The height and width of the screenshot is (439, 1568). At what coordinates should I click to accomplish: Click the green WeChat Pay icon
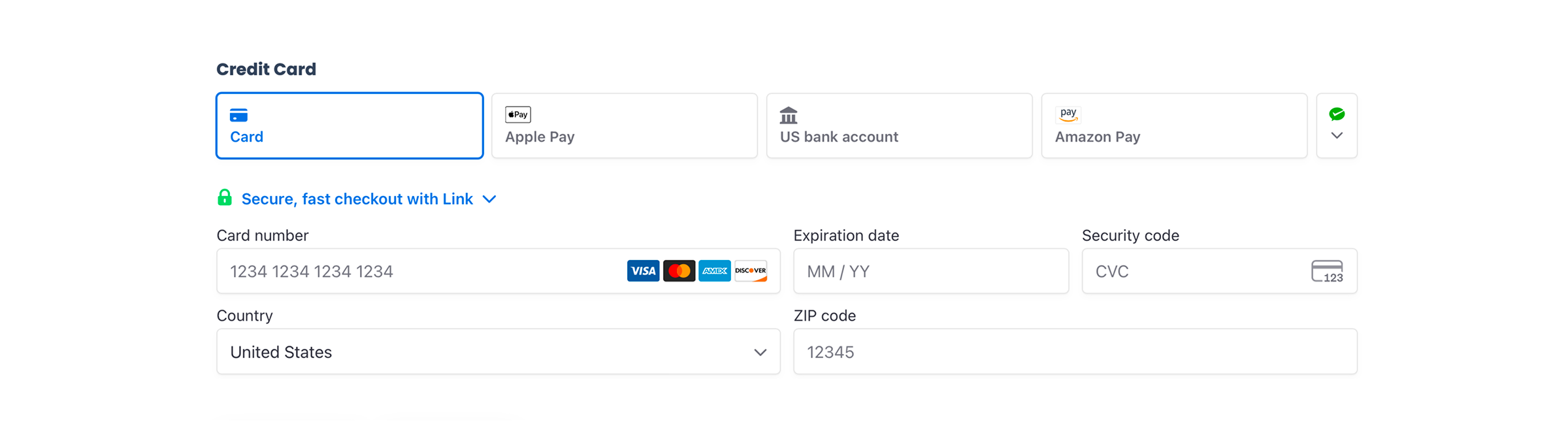pos(1337,114)
